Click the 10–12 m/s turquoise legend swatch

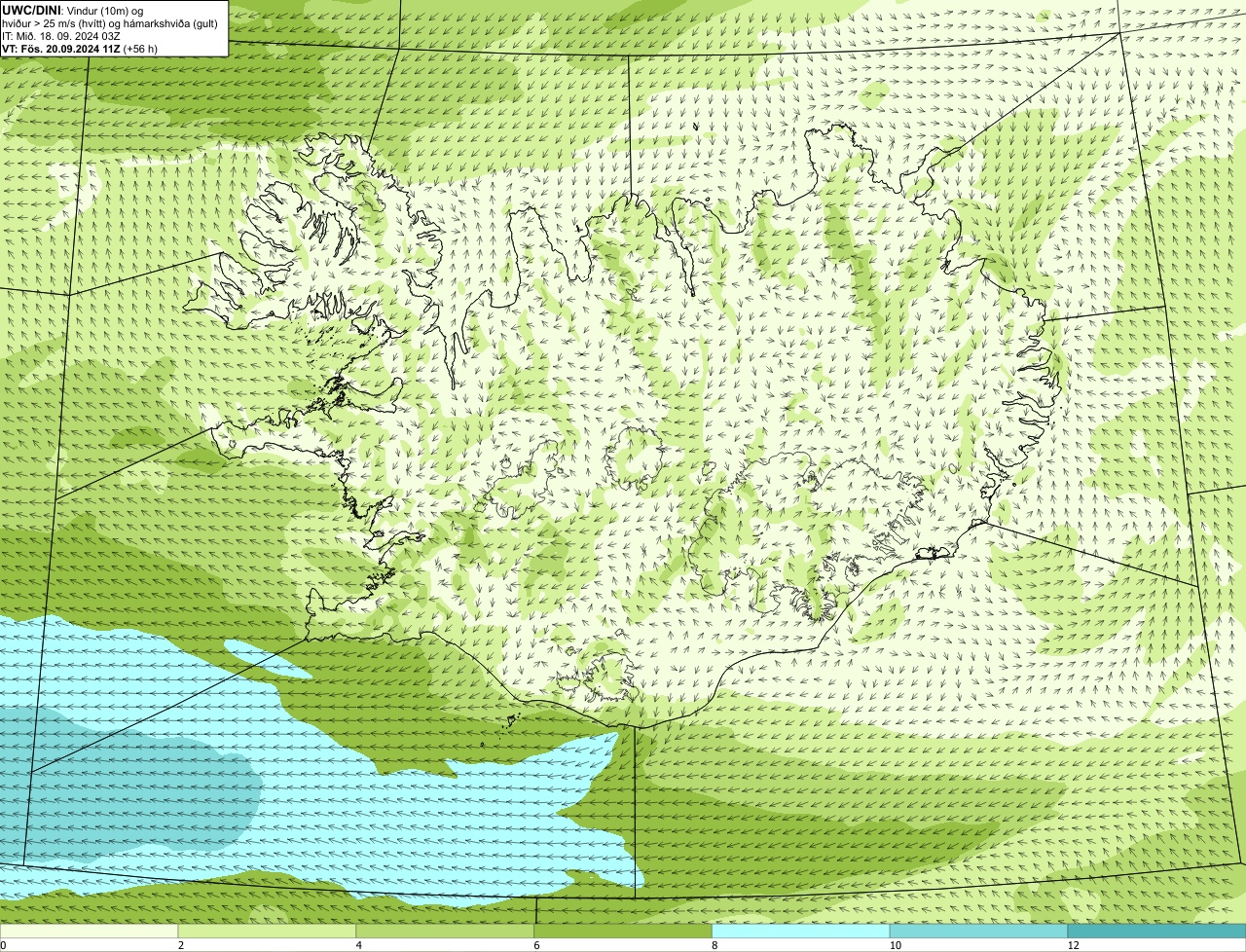point(978,931)
